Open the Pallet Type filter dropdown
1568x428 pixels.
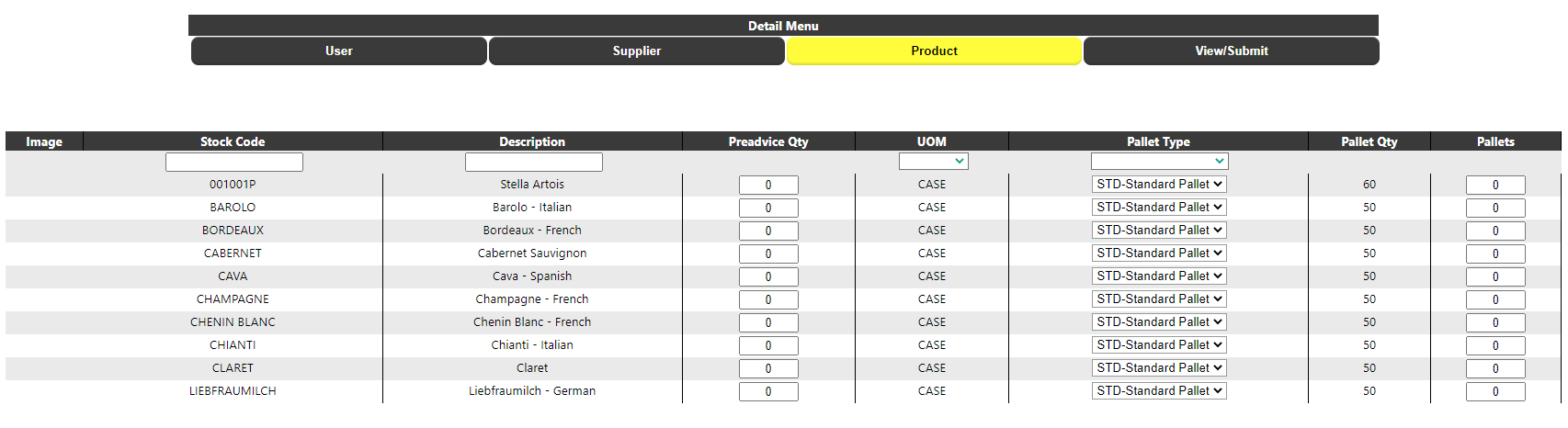(1160, 161)
